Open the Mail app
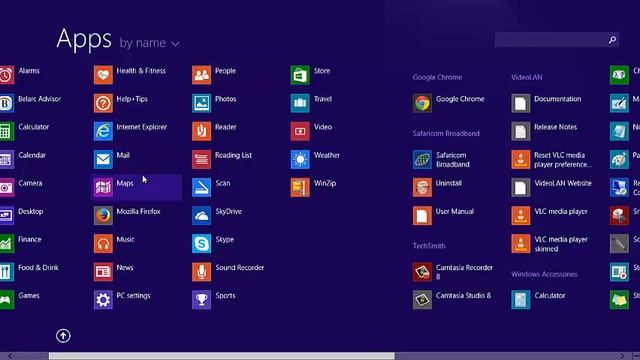640x360 pixels. point(112,159)
